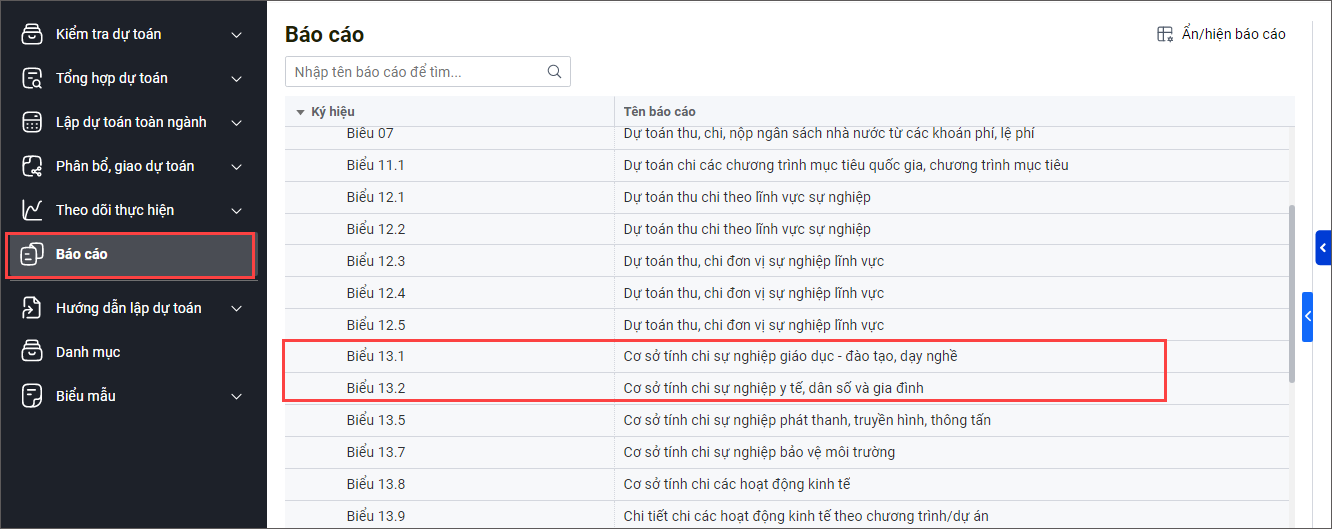Screen dimensions: 1332x529
Task: Click the Tổng hợp dự toán sidebar icon
Action: point(33,78)
